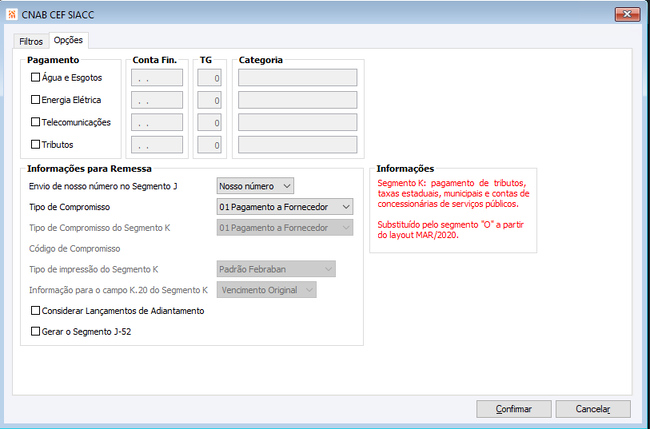Click Categoria field for Telecomunicações
The height and width of the screenshot is (429, 650).
(298, 123)
